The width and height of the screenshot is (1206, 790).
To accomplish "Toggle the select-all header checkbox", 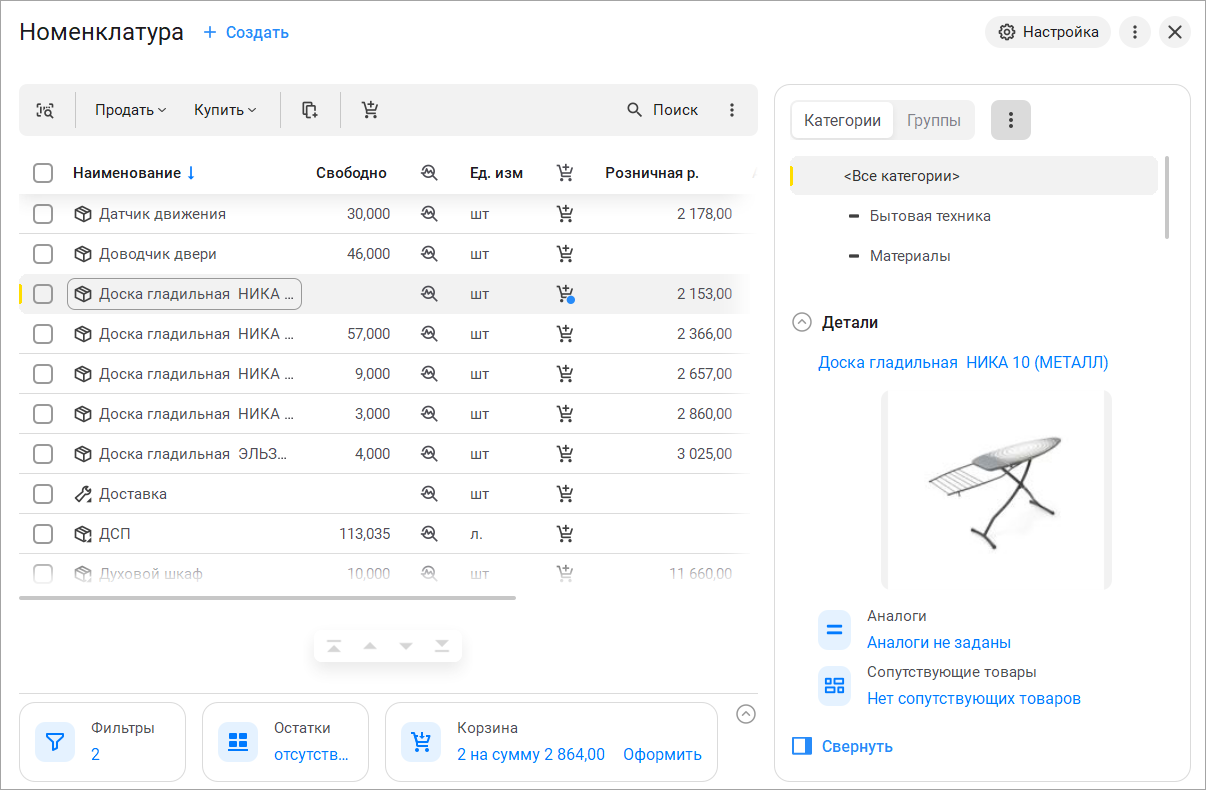I will 43,173.
